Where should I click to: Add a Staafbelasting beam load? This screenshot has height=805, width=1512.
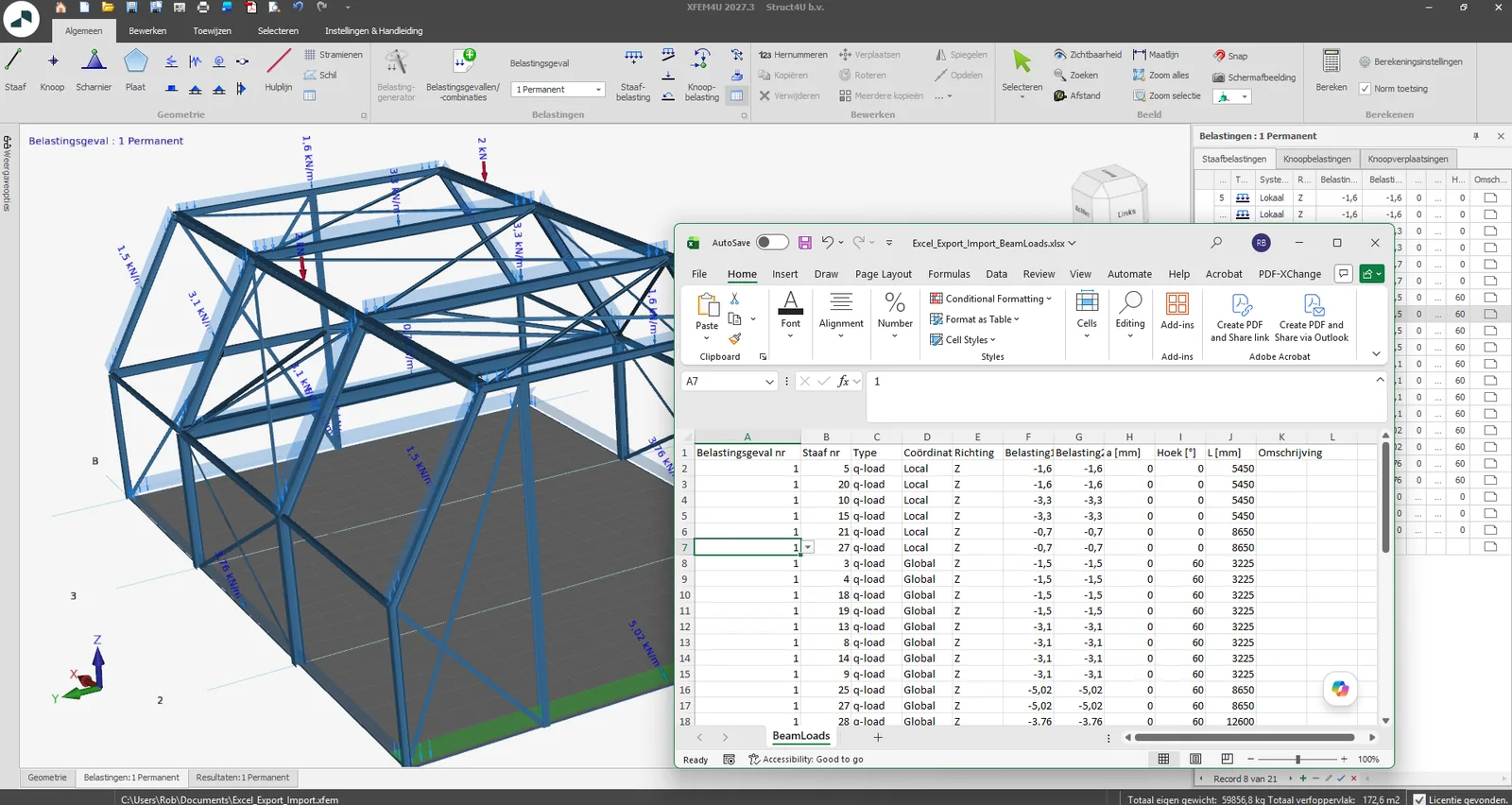click(633, 75)
